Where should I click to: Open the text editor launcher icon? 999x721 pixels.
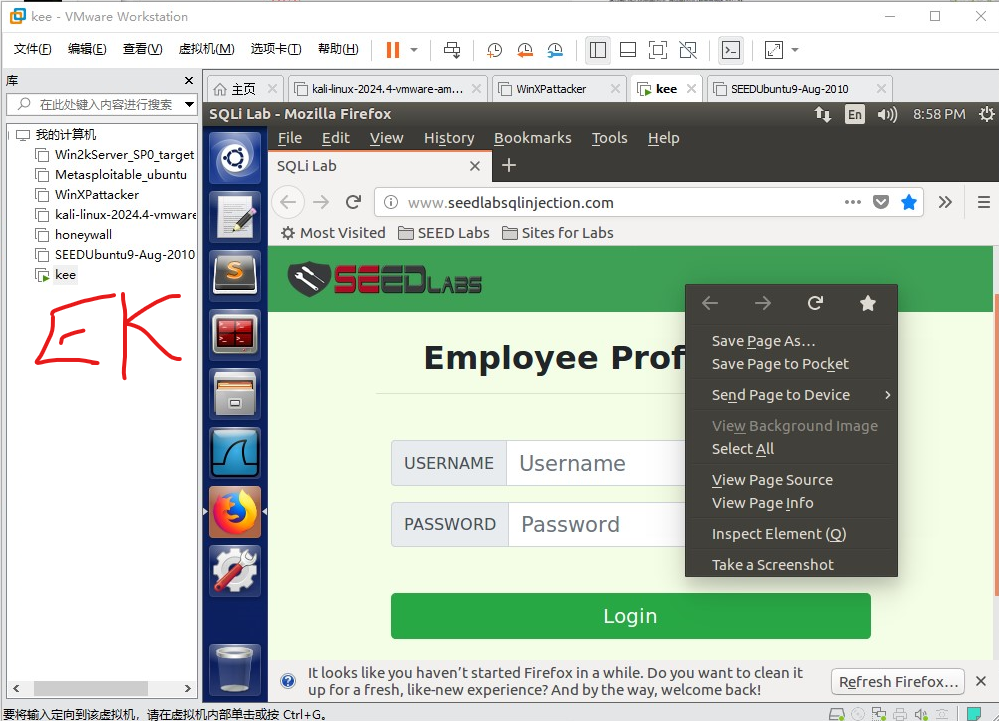[234, 217]
